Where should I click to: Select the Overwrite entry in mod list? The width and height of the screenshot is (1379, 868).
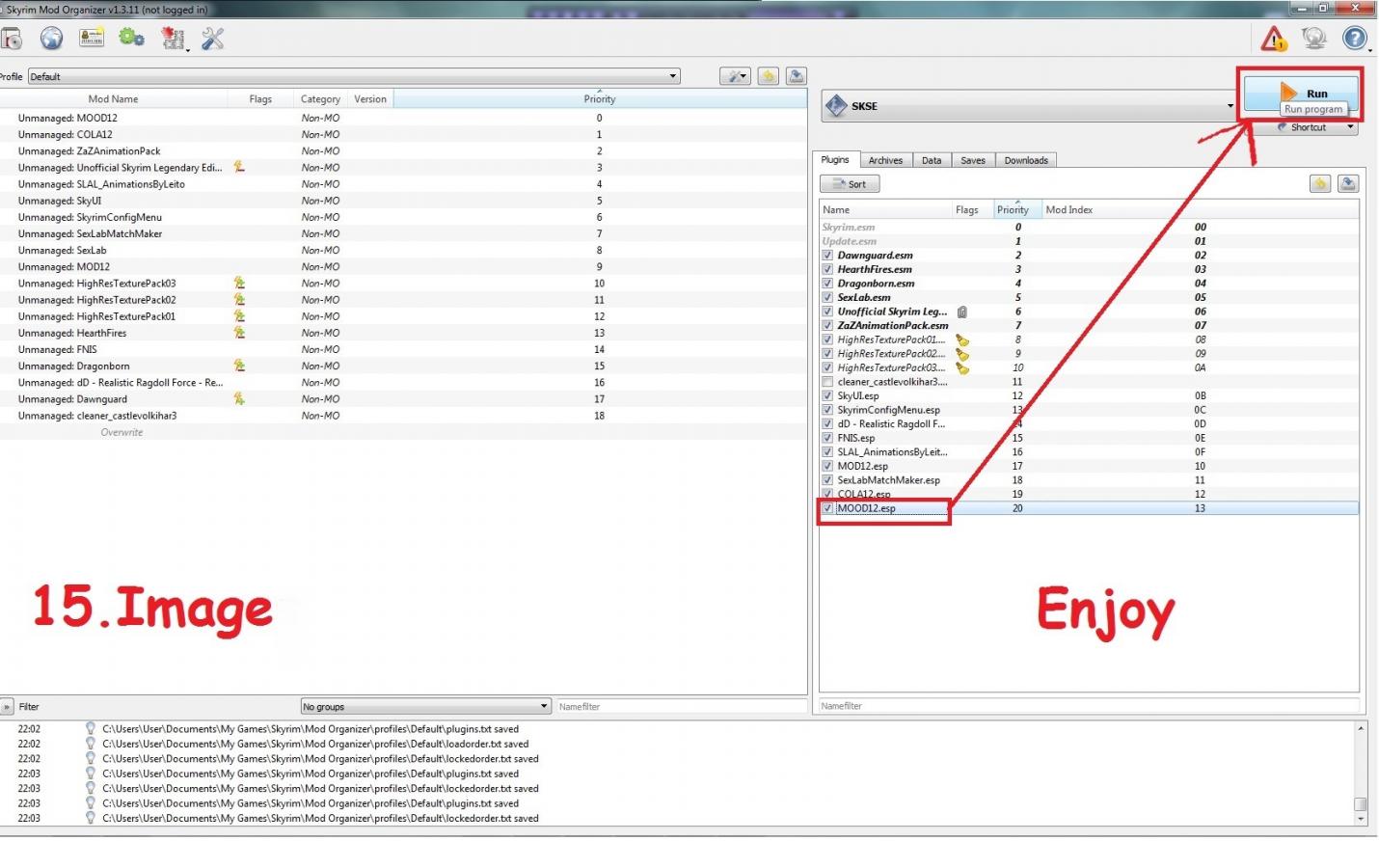[122, 432]
